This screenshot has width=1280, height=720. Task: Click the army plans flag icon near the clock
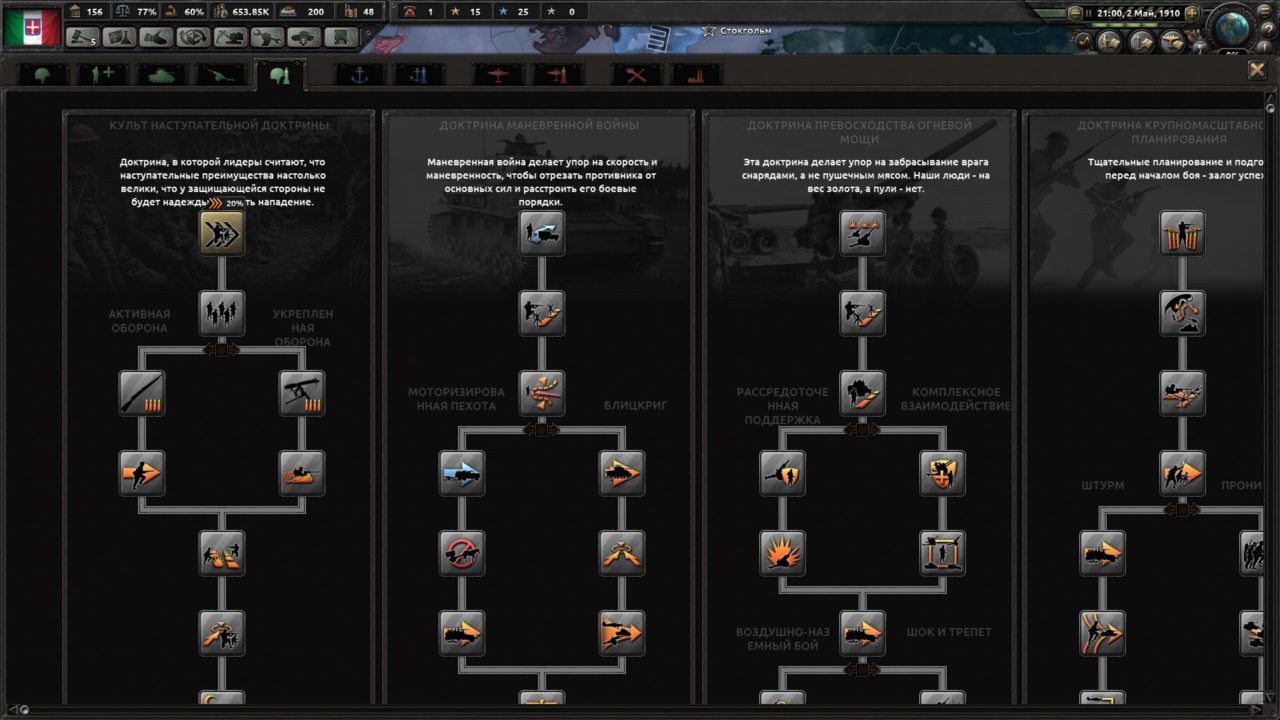tap(1108, 41)
